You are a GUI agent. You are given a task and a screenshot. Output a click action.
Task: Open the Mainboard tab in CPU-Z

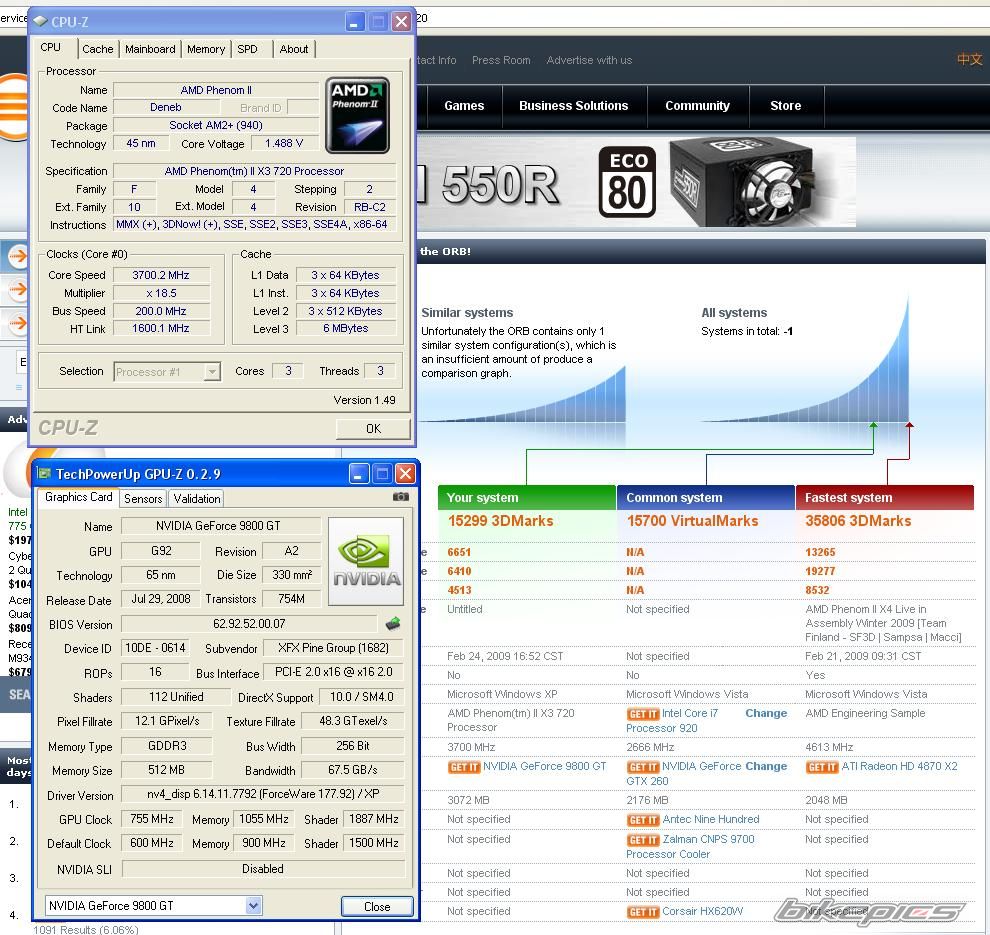pos(150,49)
